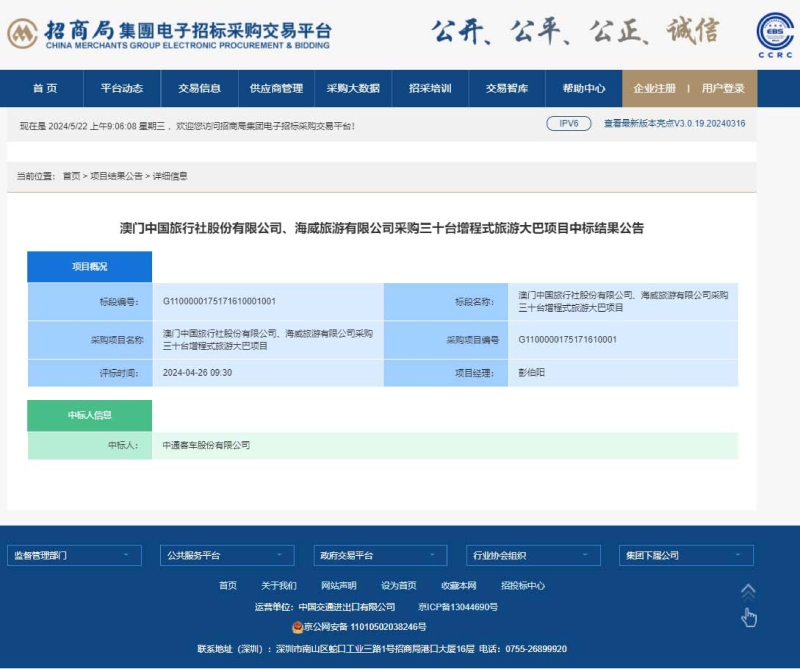Select the 项目概况 section tab
The height and width of the screenshot is (669, 800).
coord(90,266)
